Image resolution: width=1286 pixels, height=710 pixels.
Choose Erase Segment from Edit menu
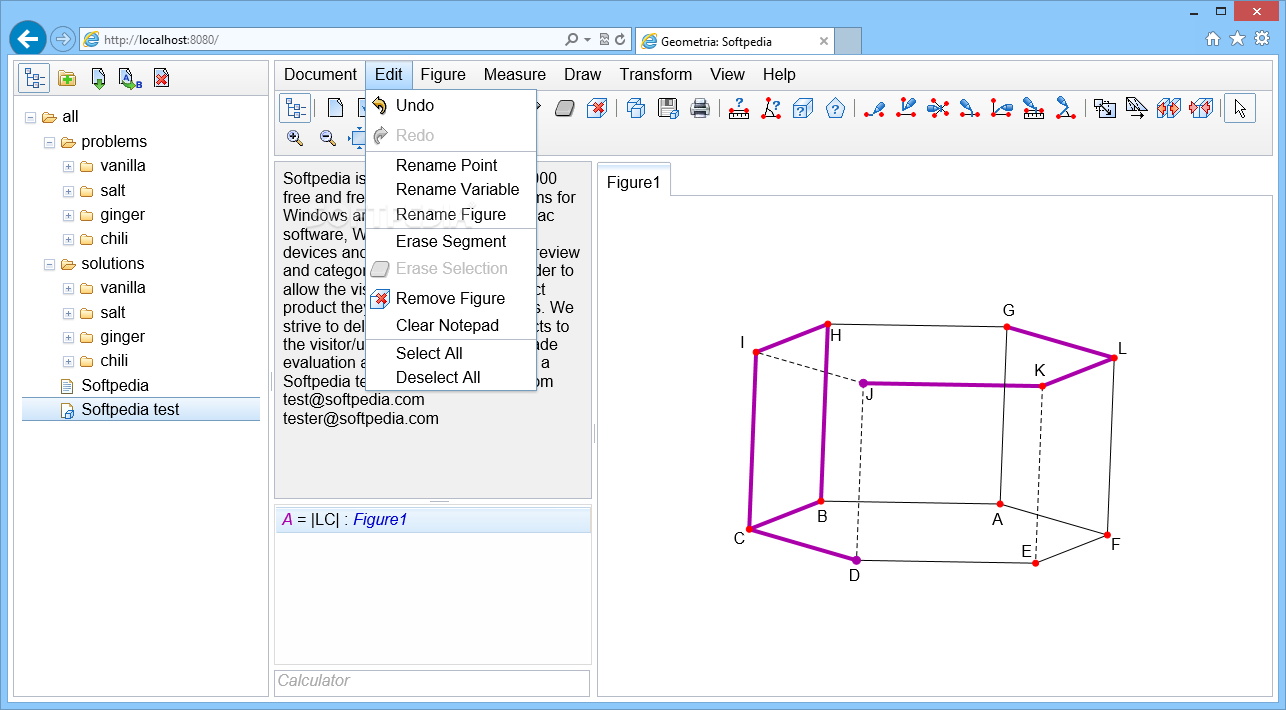click(452, 241)
